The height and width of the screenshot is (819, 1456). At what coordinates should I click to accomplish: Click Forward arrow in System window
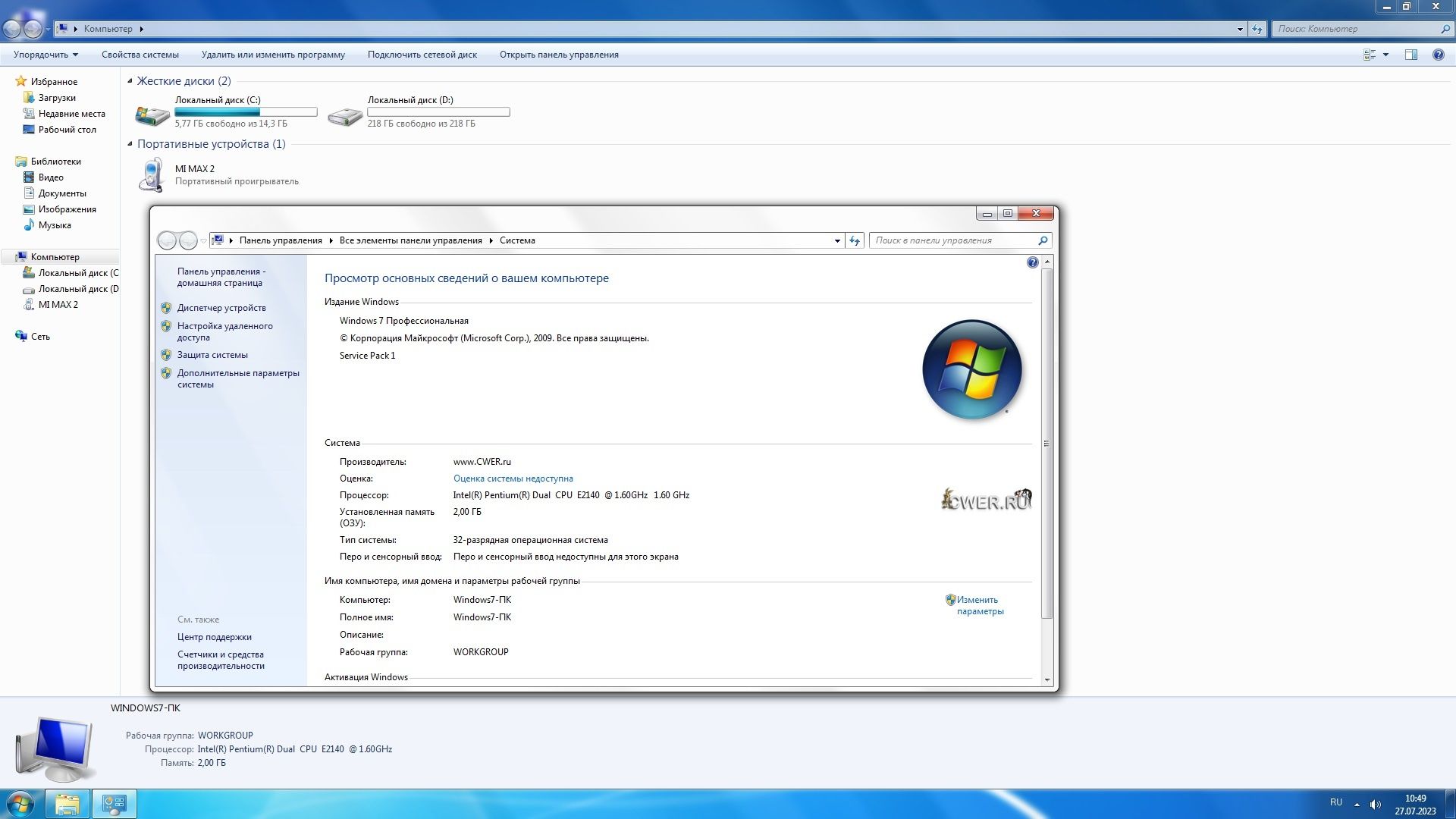pyautogui.click(x=188, y=240)
